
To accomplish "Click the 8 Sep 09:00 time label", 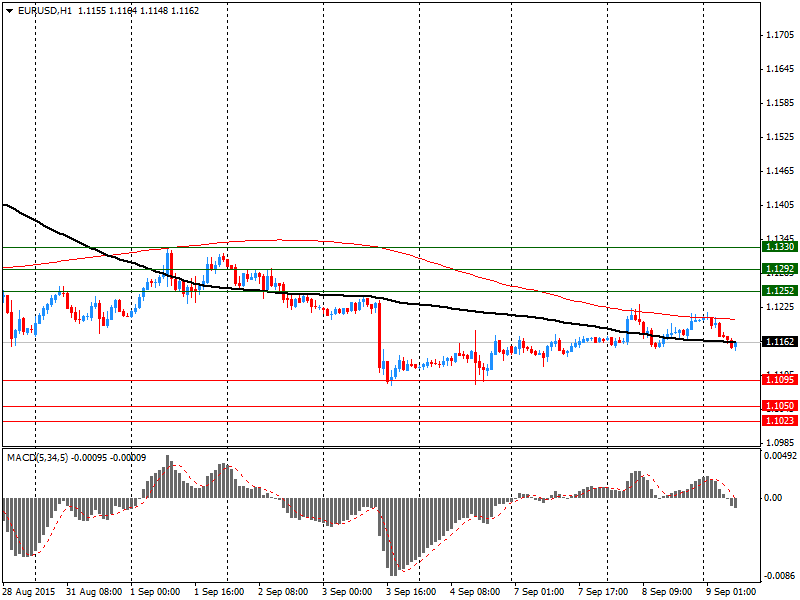I will tap(667, 592).
